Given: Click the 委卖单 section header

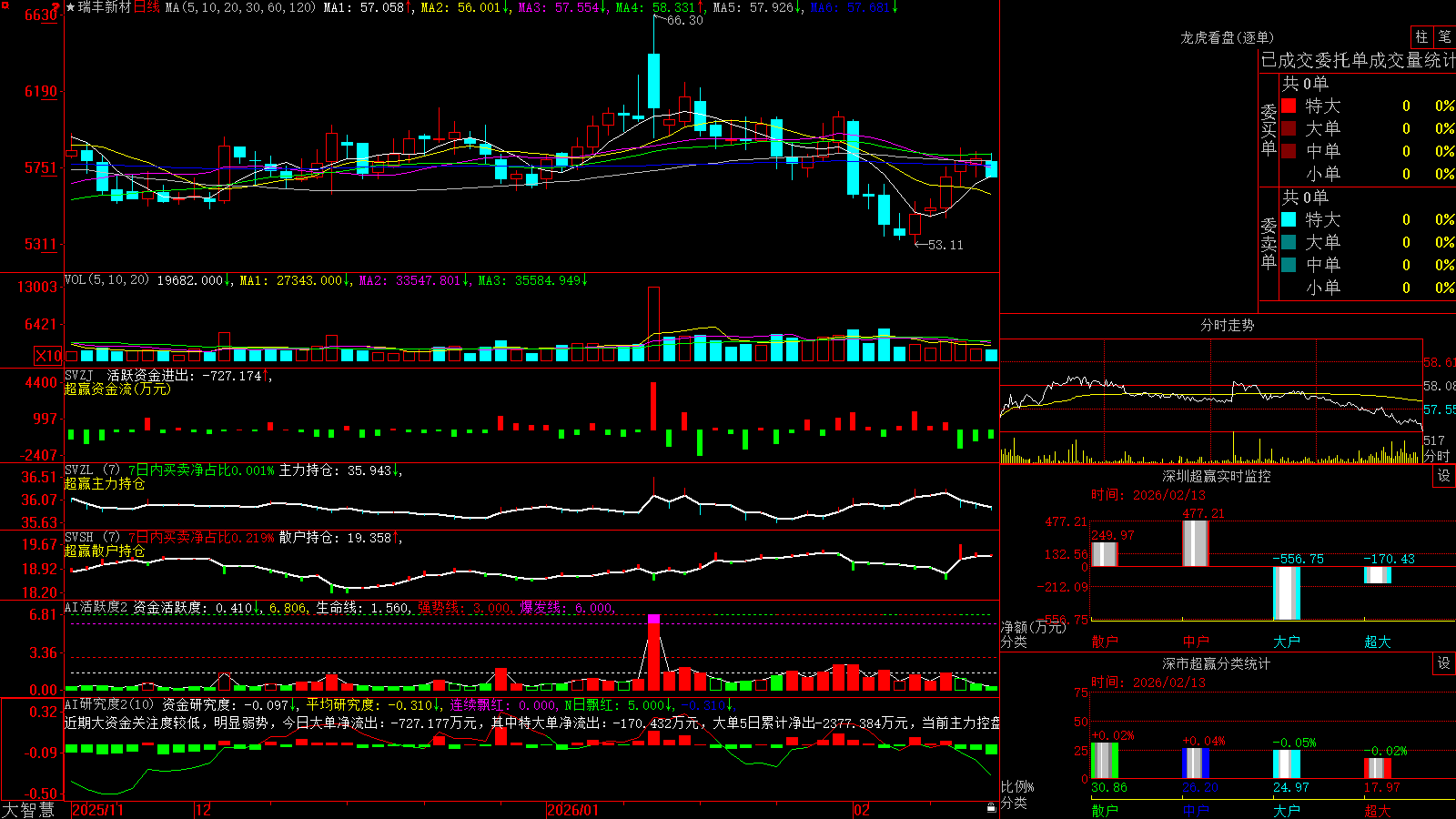Looking at the screenshot, I should (x=1269, y=243).
